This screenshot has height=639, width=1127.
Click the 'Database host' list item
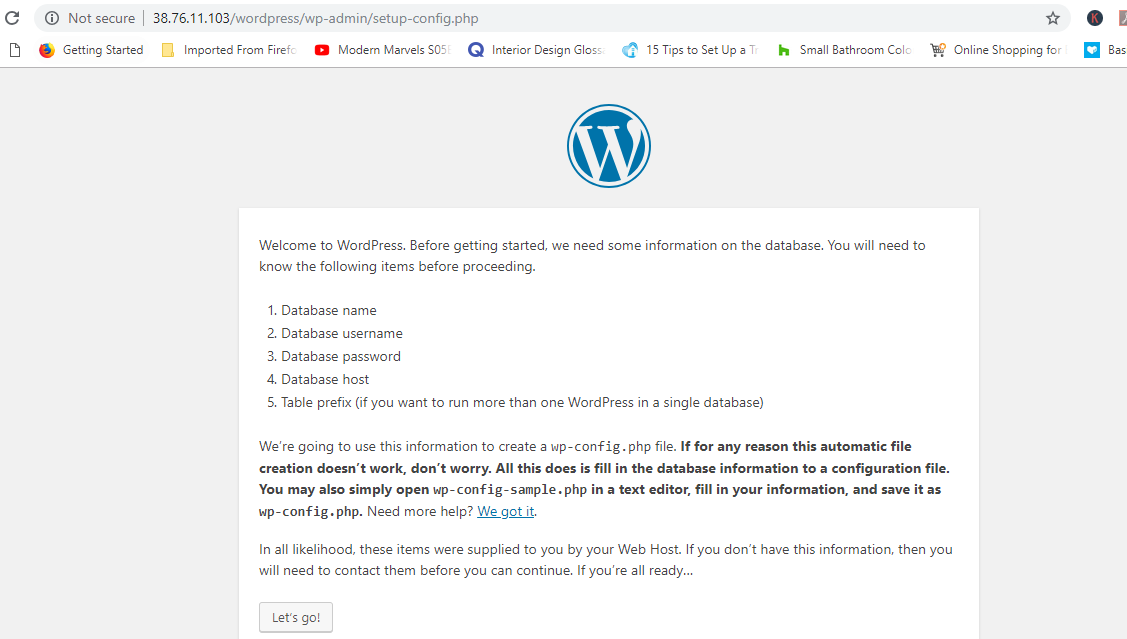click(x=325, y=380)
